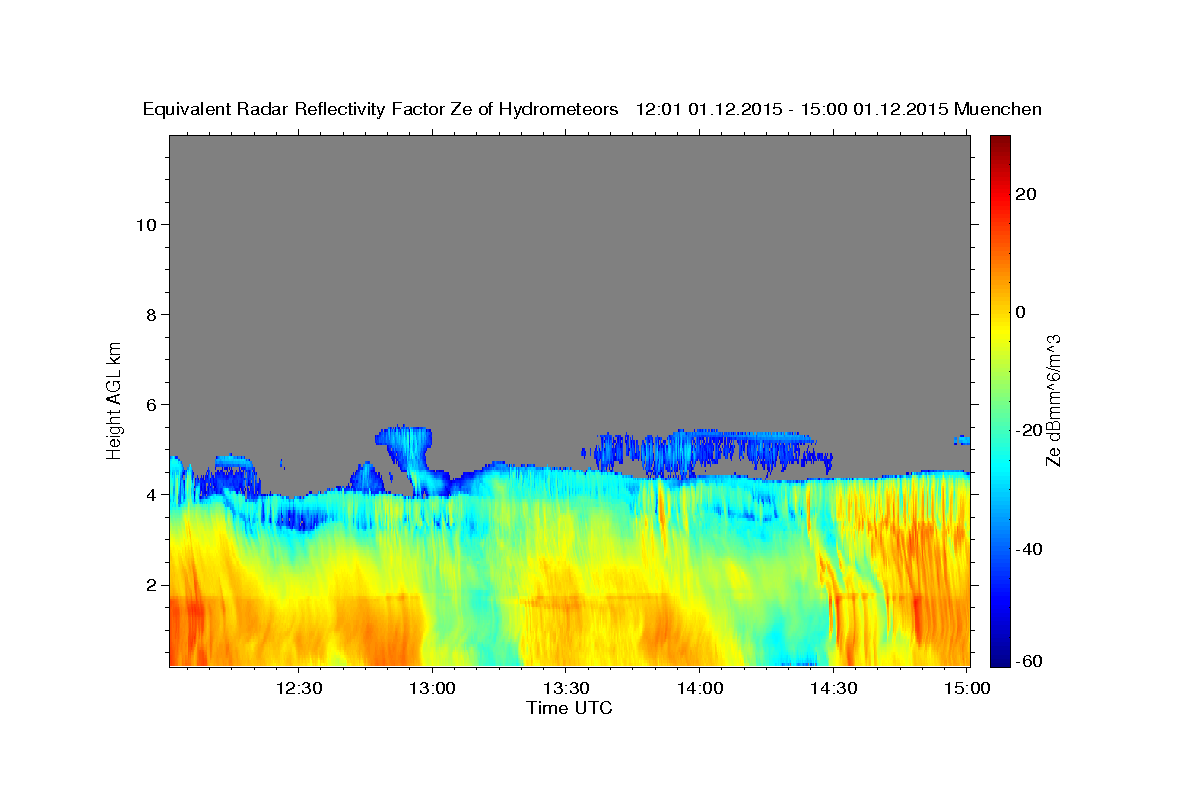Click the '2' height tick label
Viewport: 1200px width, 800px height.
[x=149, y=584]
